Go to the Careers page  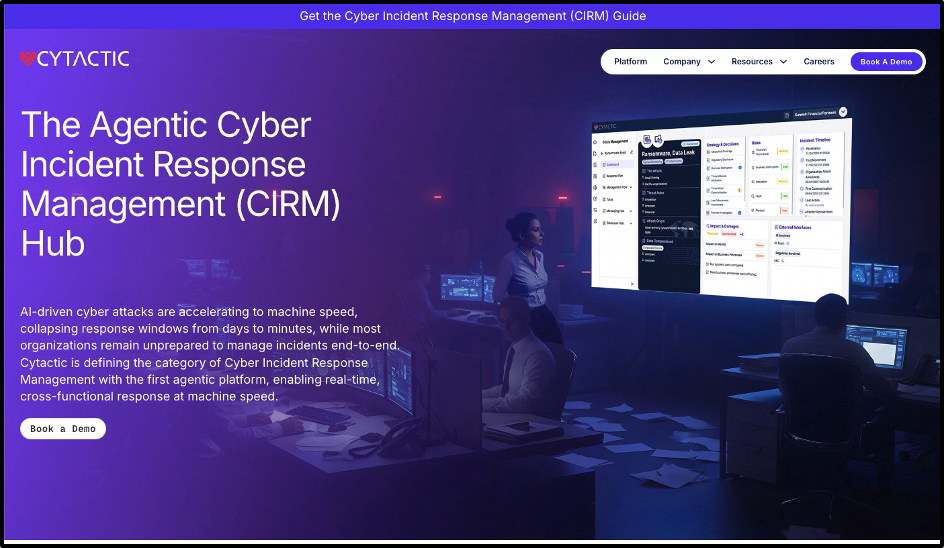[819, 61]
